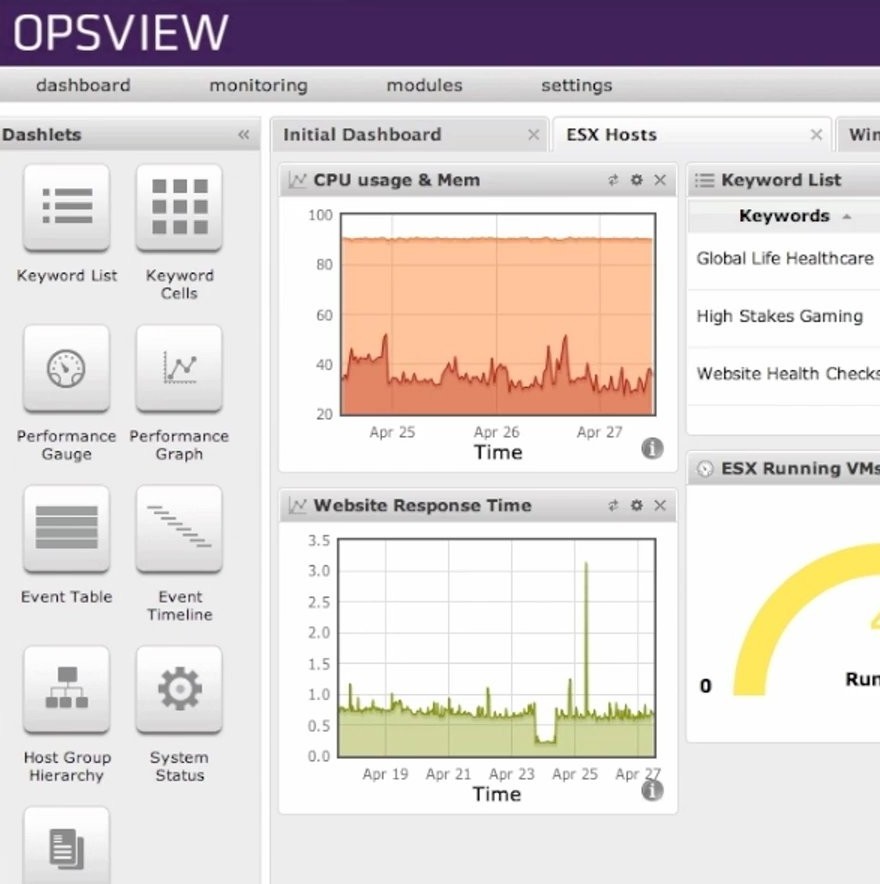Click the documents dashlet icon below Host Group Hierarchy
The image size is (880, 884).
point(67,846)
